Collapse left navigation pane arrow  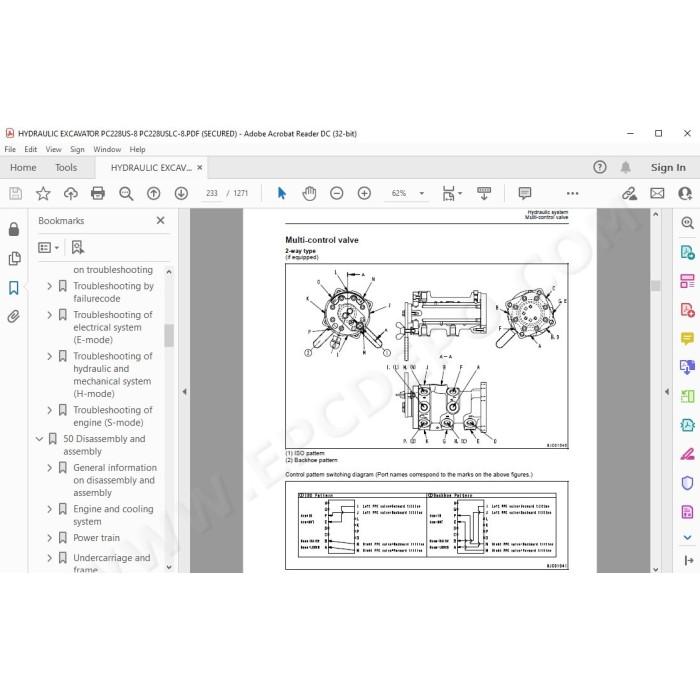[x=184, y=392]
